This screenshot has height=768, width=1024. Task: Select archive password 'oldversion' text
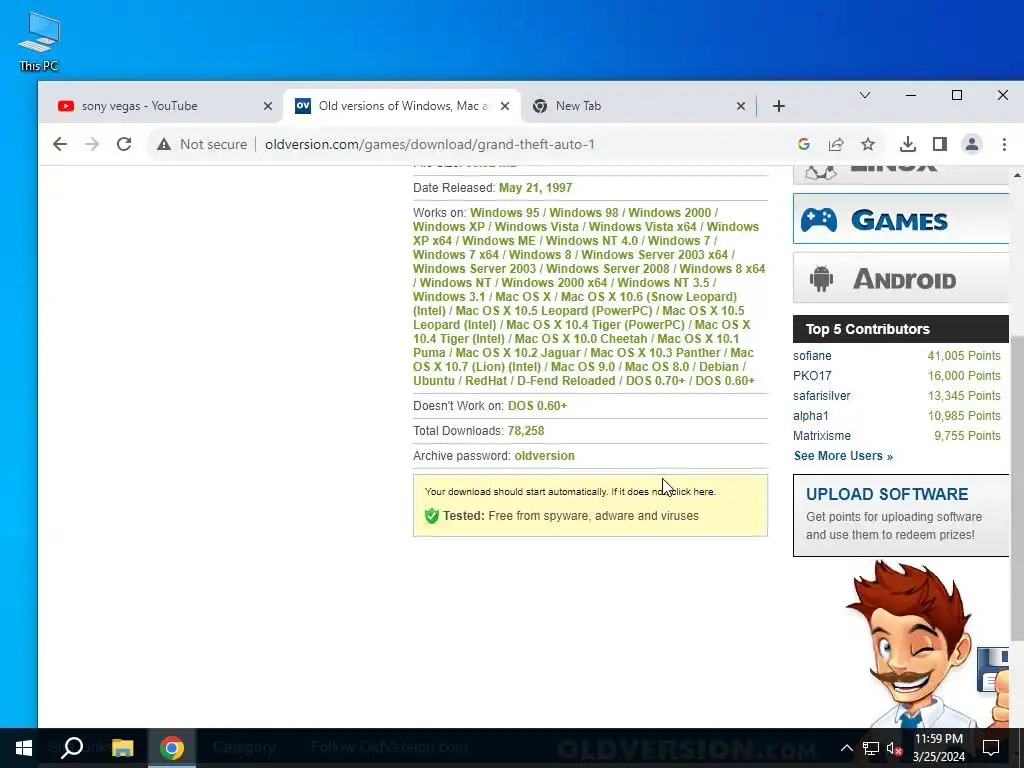pyautogui.click(x=545, y=456)
